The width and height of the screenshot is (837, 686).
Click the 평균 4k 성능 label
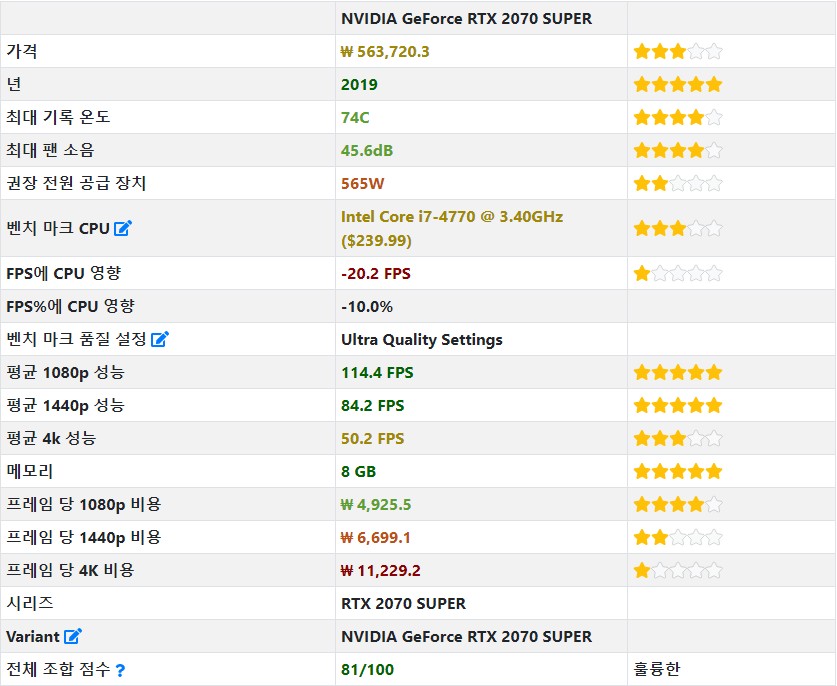click(x=51, y=438)
